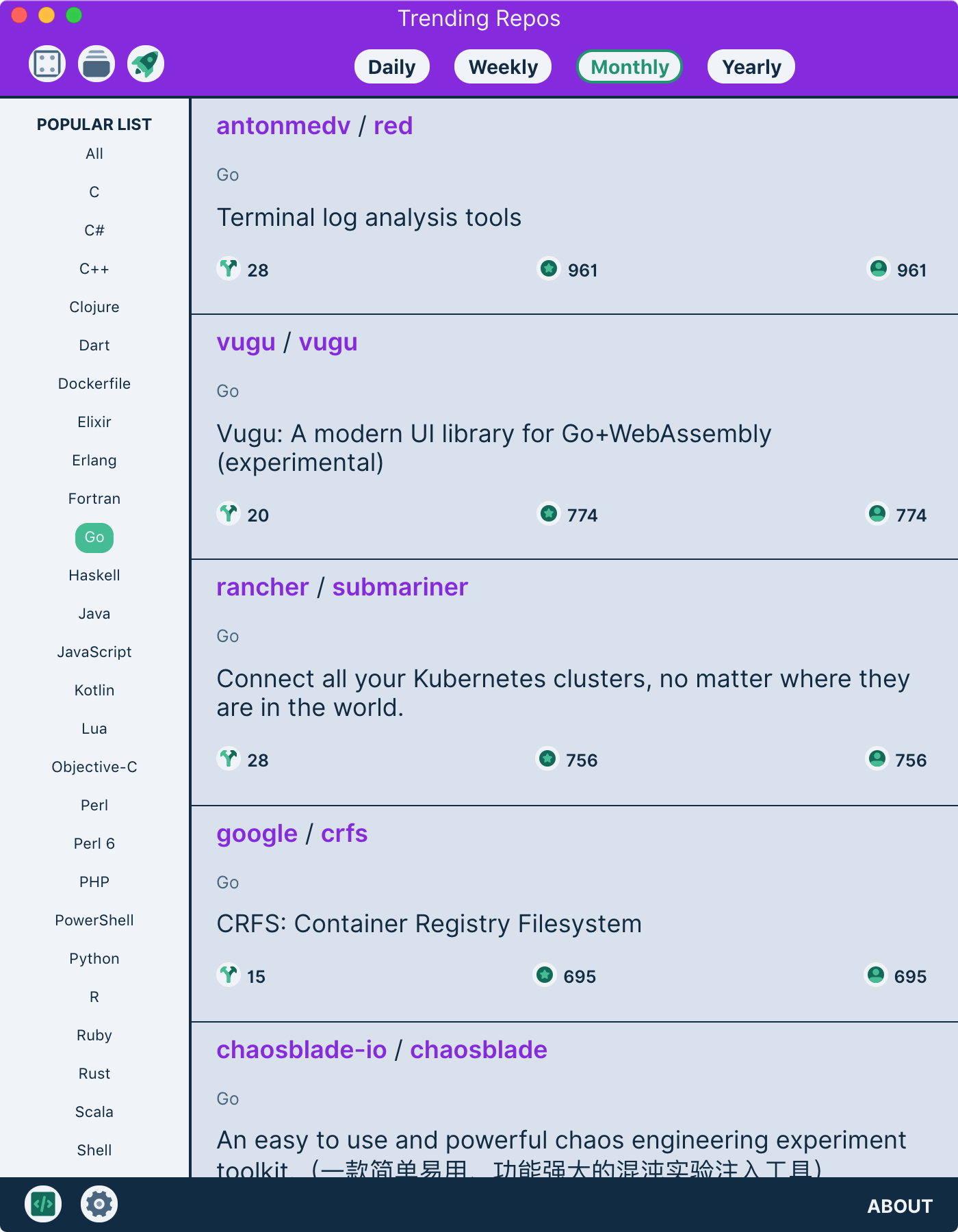
Task: Choose Perl 6 in the sidebar list
Action: tap(94, 844)
